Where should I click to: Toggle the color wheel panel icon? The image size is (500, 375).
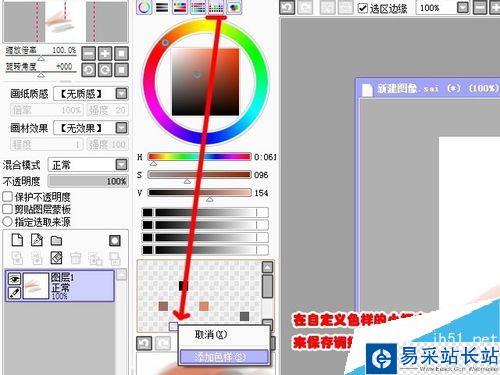(x=144, y=7)
